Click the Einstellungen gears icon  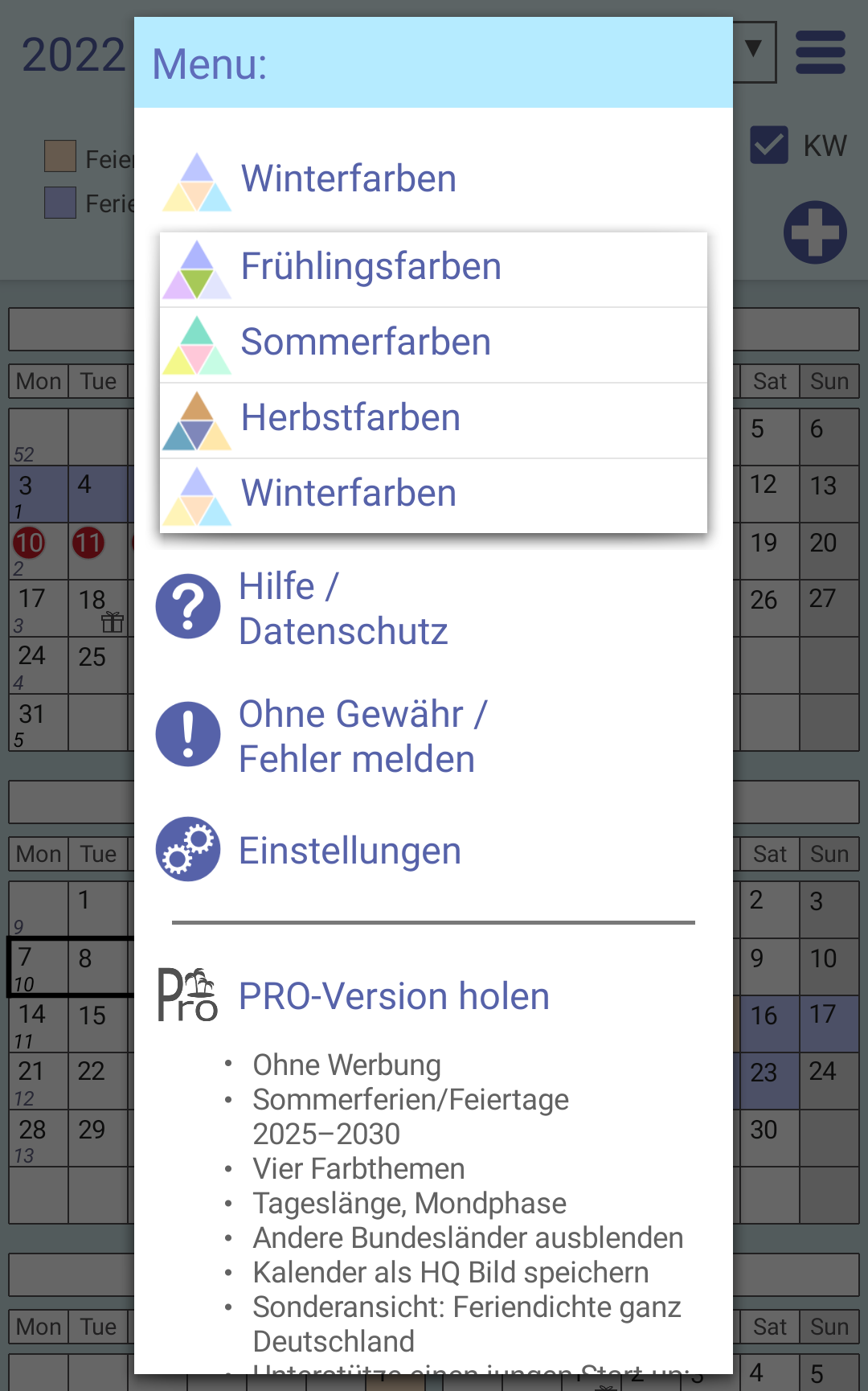pyautogui.click(x=188, y=849)
